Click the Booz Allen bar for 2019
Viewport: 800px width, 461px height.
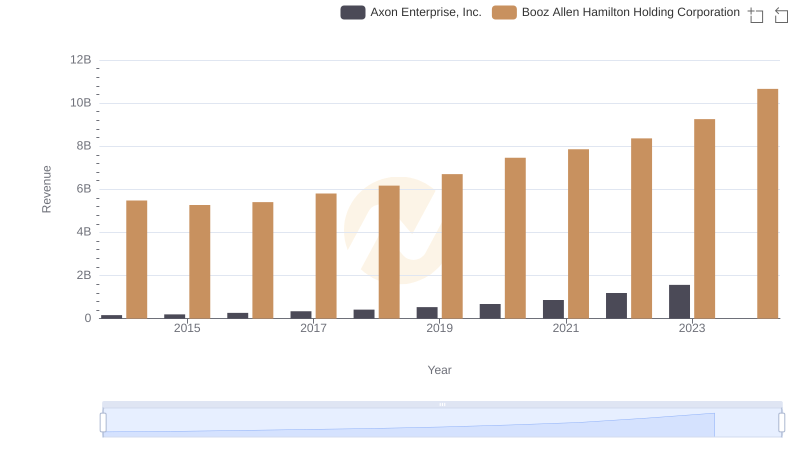pyautogui.click(x=452, y=246)
